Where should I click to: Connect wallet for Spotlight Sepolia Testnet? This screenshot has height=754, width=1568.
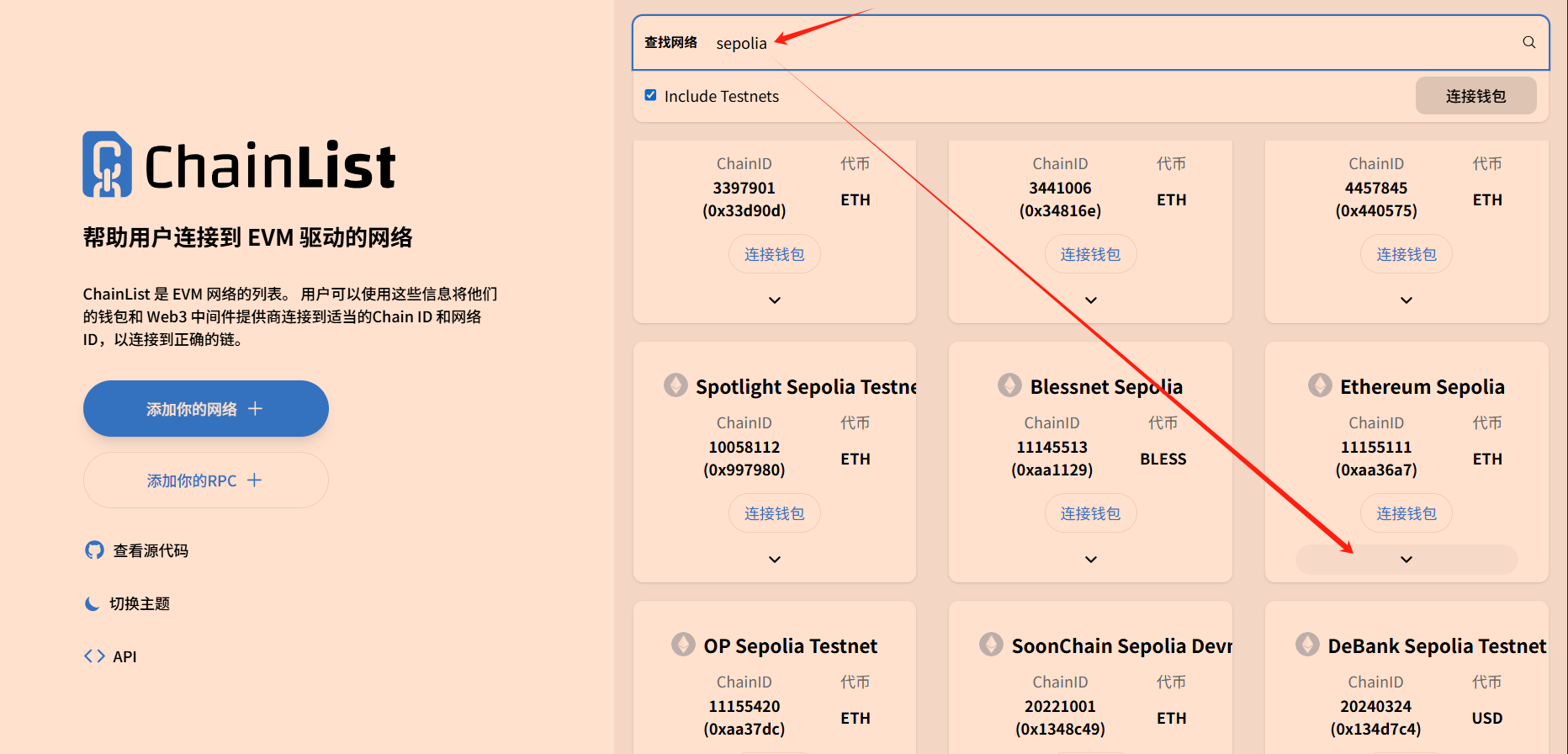[x=775, y=513]
